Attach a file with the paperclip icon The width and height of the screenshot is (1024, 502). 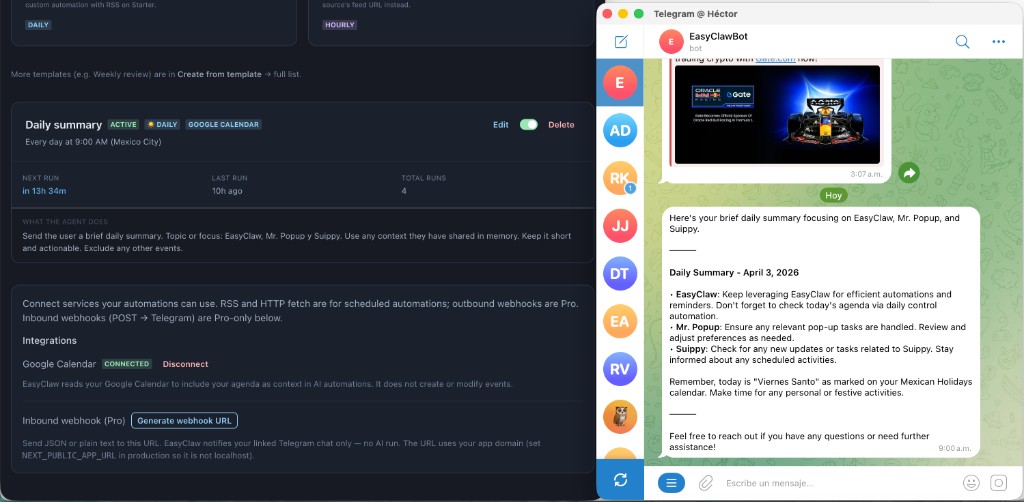(x=705, y=483)
